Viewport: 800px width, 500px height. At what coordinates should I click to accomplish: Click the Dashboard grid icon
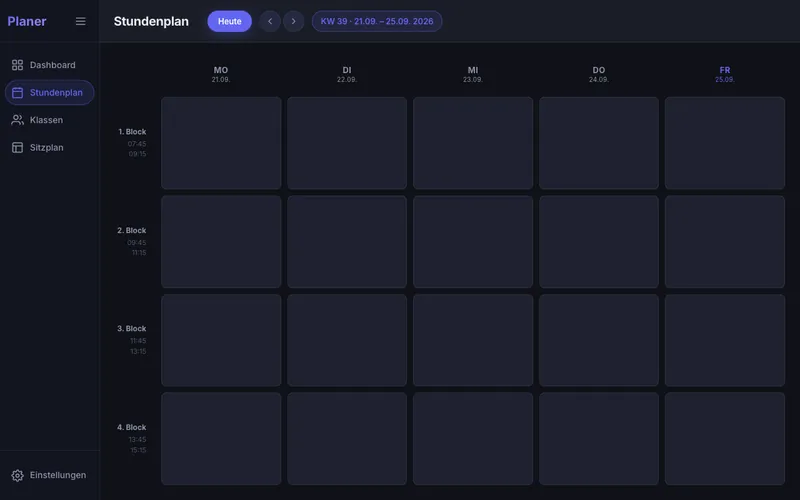pos(17,65)
